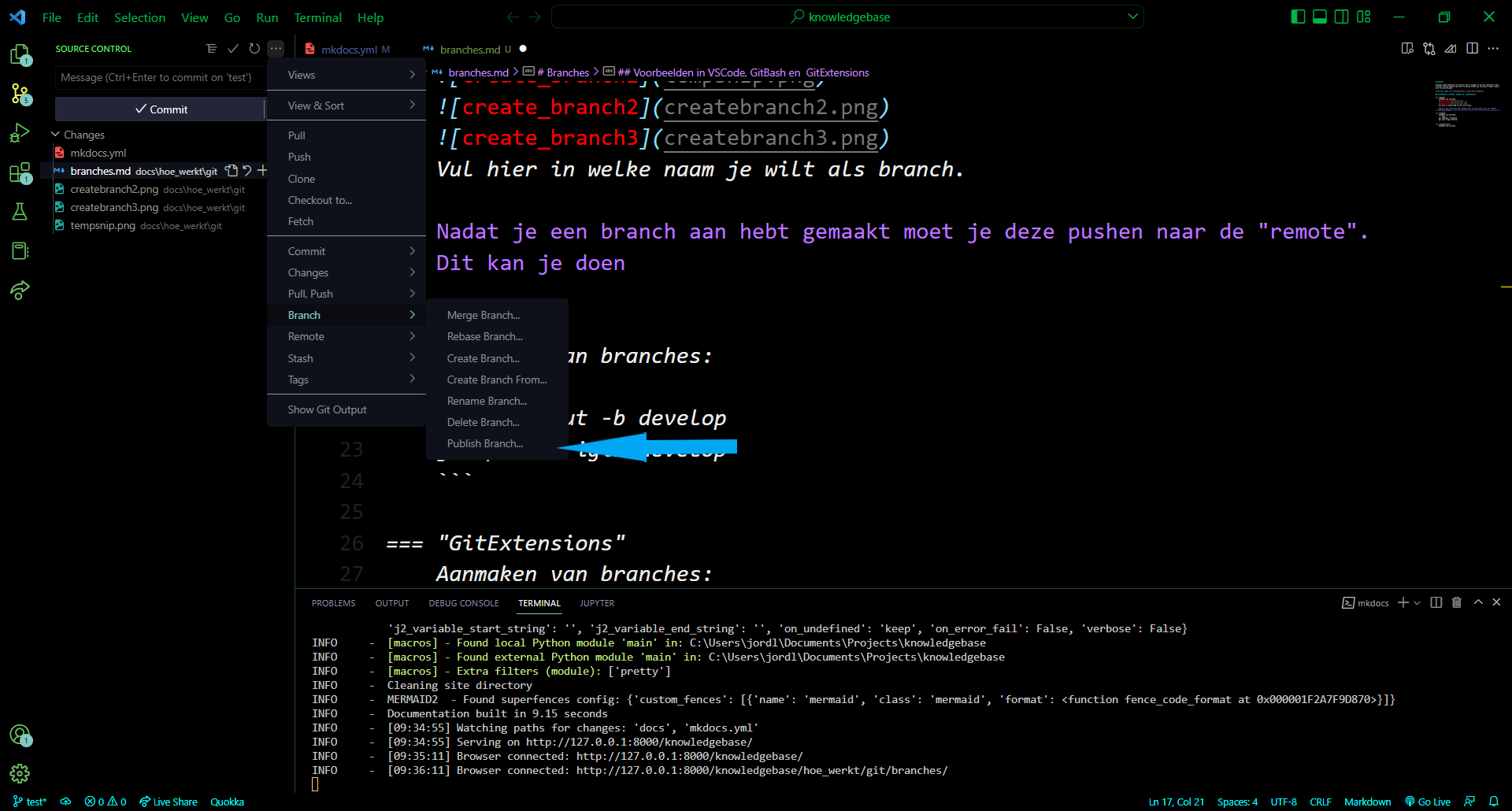The height and width of the screenshot is (811, 1512).
Task: Choose Publish Branch... from the submenu
Action: click(x=497, y=443)
